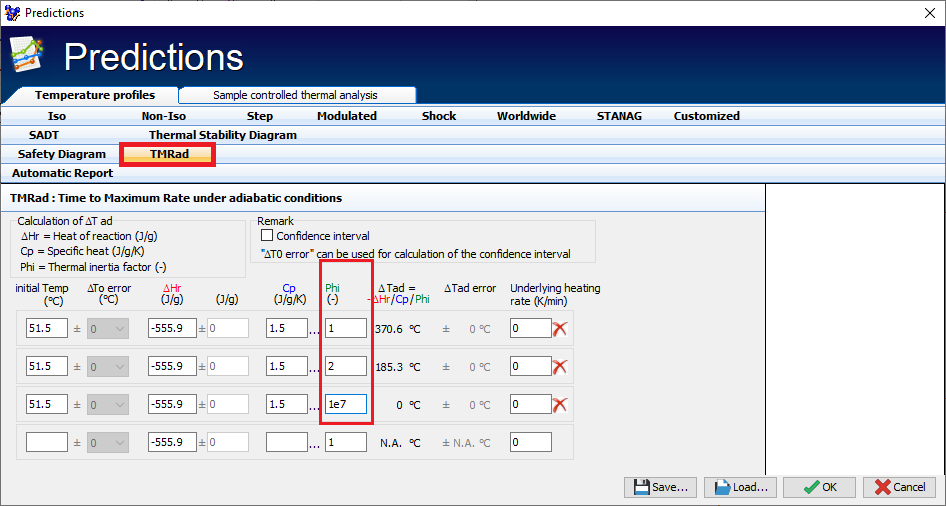
Task: Click the red X on the third row
Action: [560, 404]
